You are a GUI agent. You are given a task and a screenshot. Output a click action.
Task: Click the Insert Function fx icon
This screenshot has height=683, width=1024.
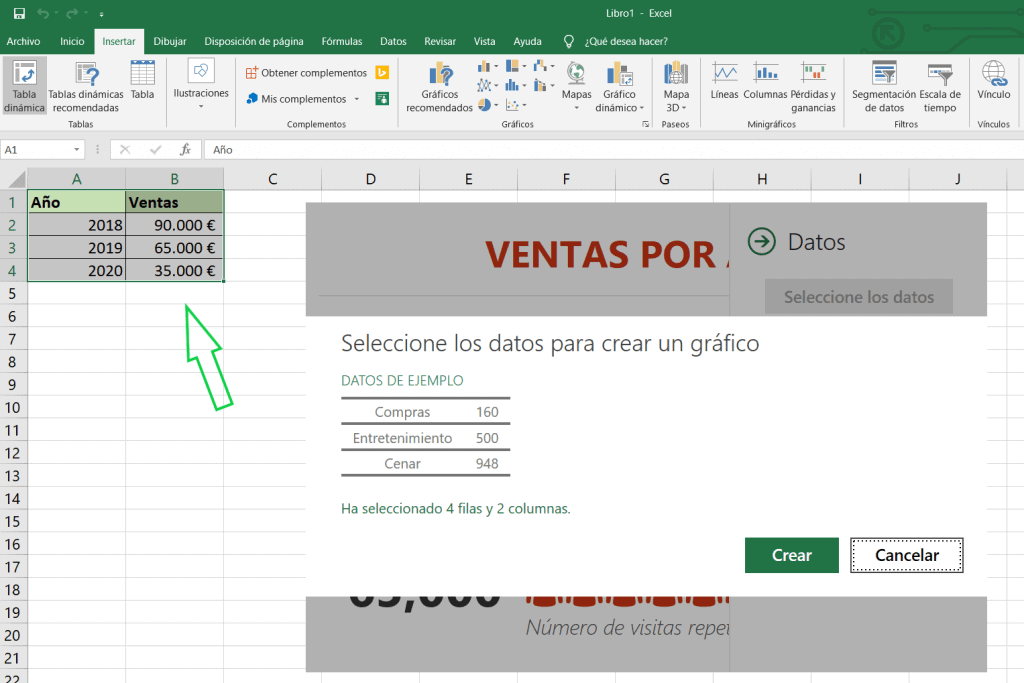(x=185, y=150)
